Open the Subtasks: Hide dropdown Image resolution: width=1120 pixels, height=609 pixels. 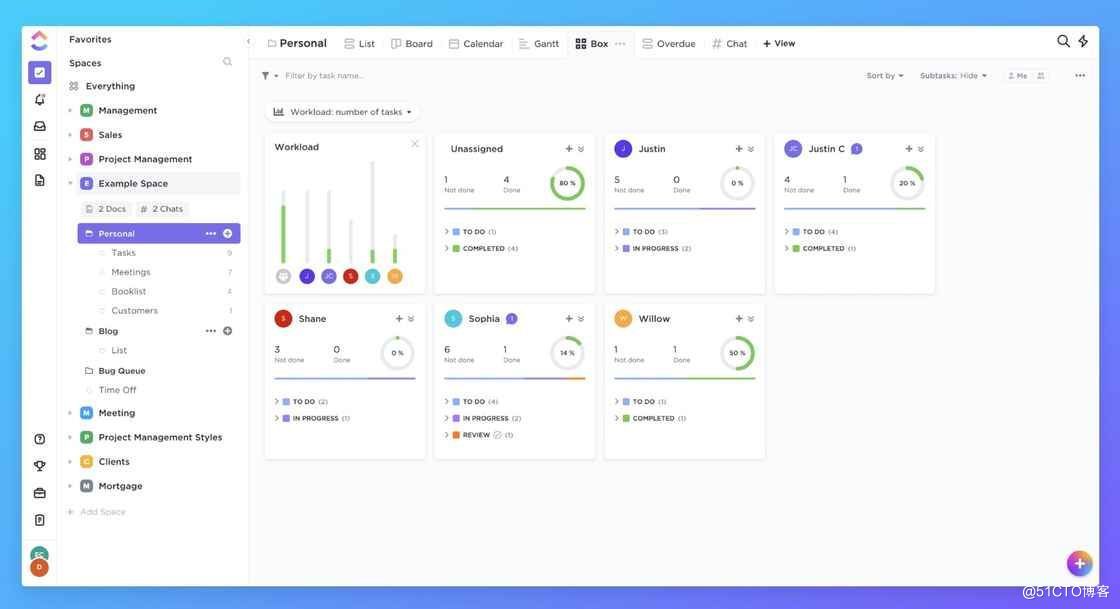[x=953, y=76]
